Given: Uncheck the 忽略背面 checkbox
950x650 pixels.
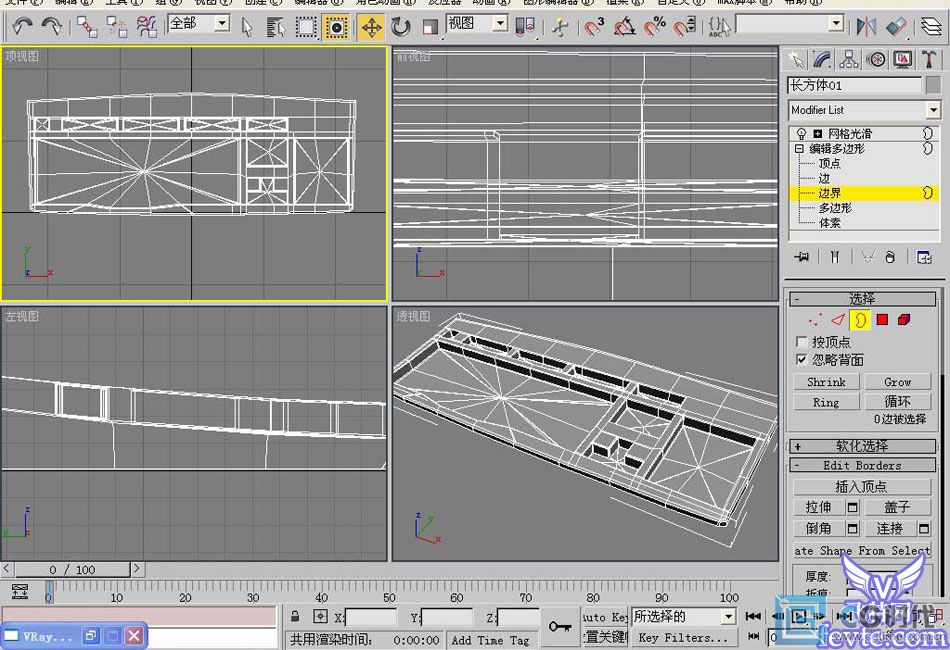Looking at the screenshot, I should [802, 360].
